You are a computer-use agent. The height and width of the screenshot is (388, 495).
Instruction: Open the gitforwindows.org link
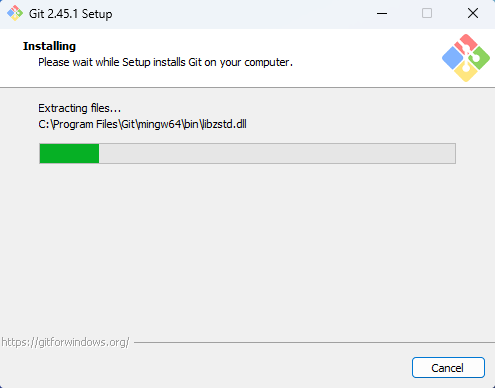(65, 342)
